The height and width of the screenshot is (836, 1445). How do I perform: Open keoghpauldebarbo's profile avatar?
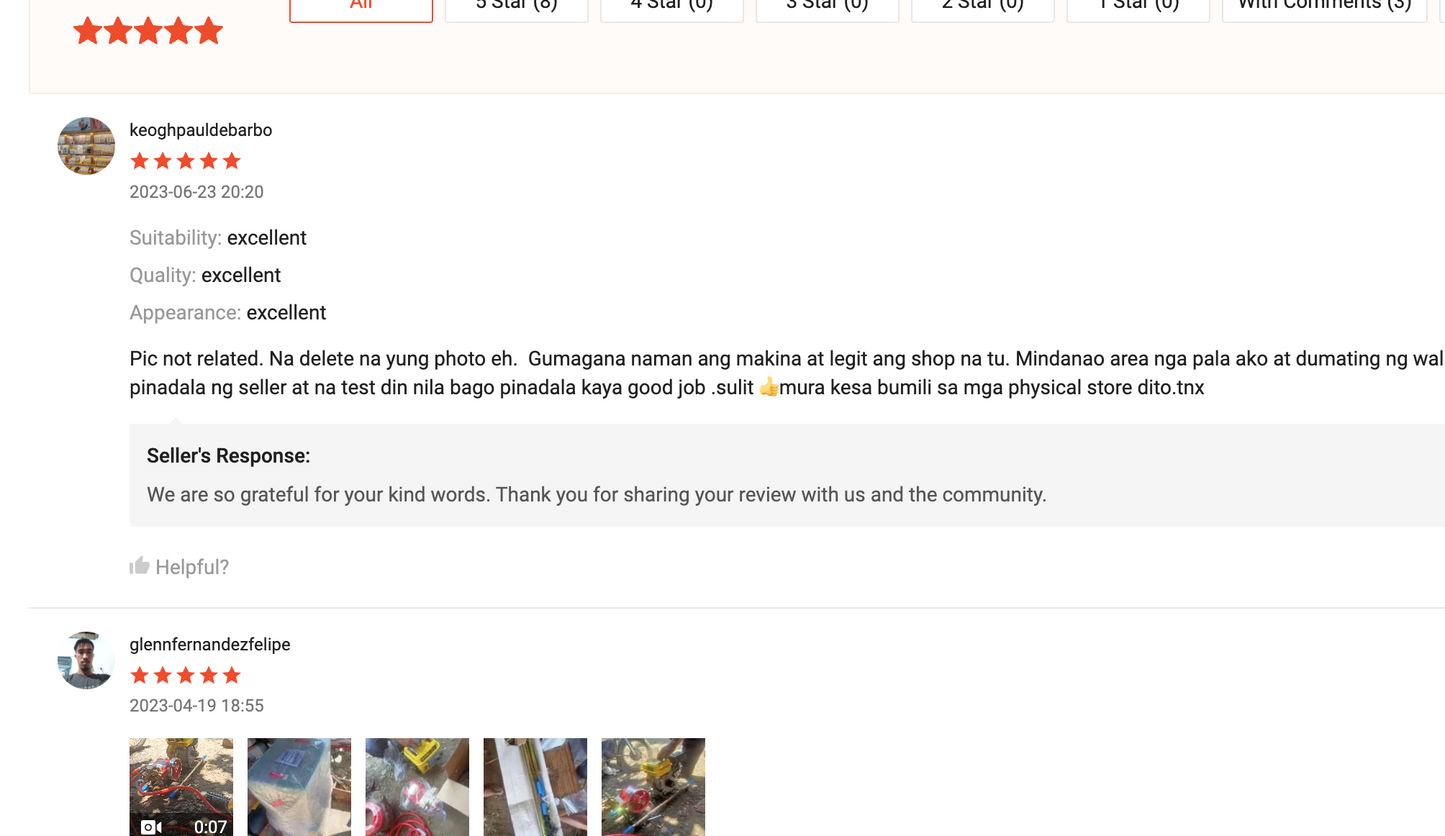(x=86, y=146)
